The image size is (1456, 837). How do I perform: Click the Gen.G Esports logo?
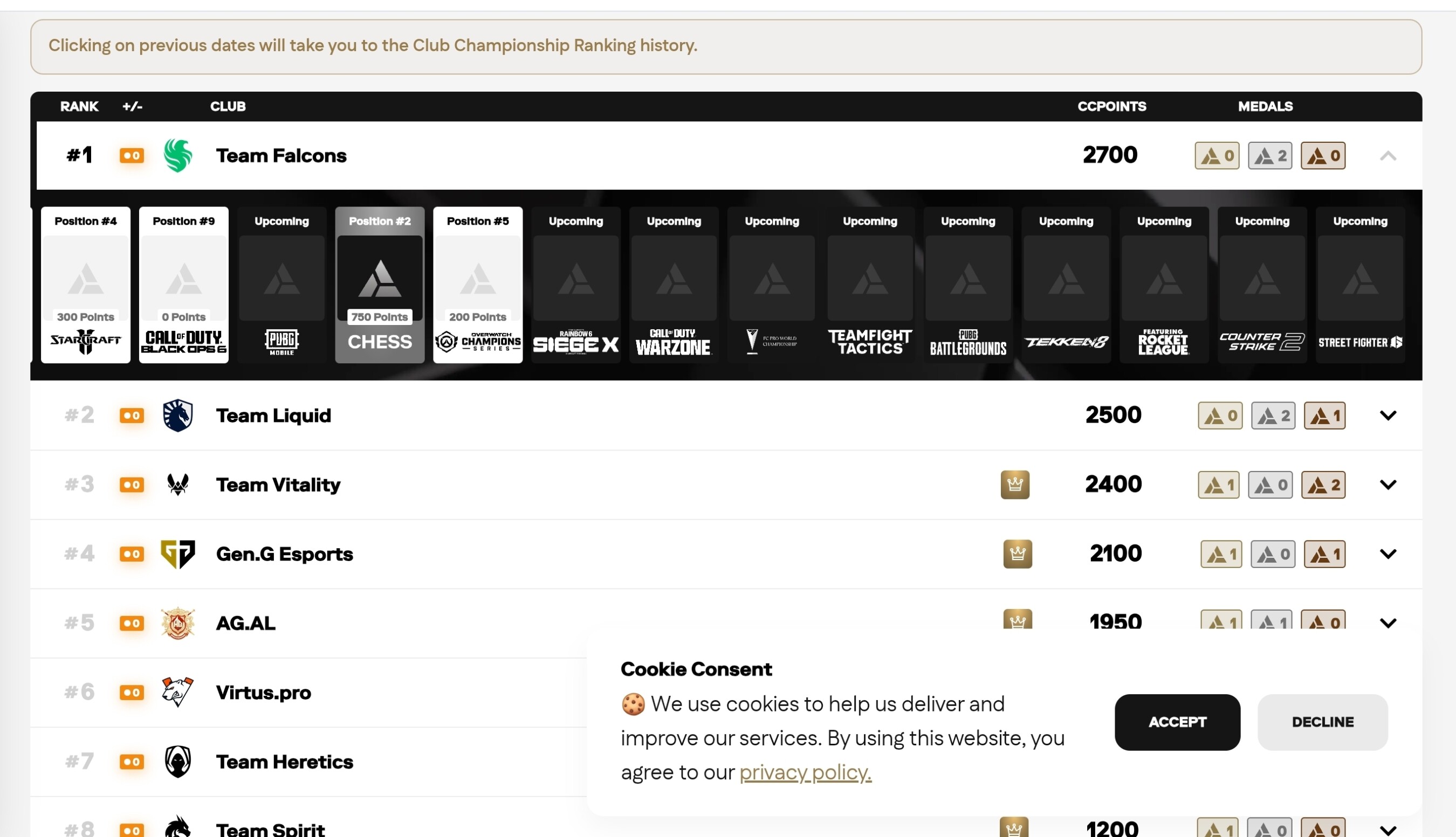pyautogui.click(x=178, y=554)
